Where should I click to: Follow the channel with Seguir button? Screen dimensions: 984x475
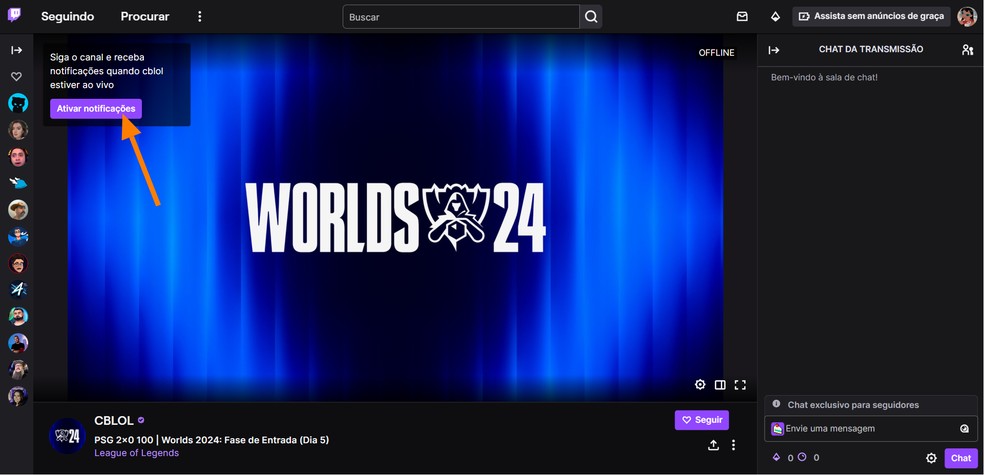[702, 420]
